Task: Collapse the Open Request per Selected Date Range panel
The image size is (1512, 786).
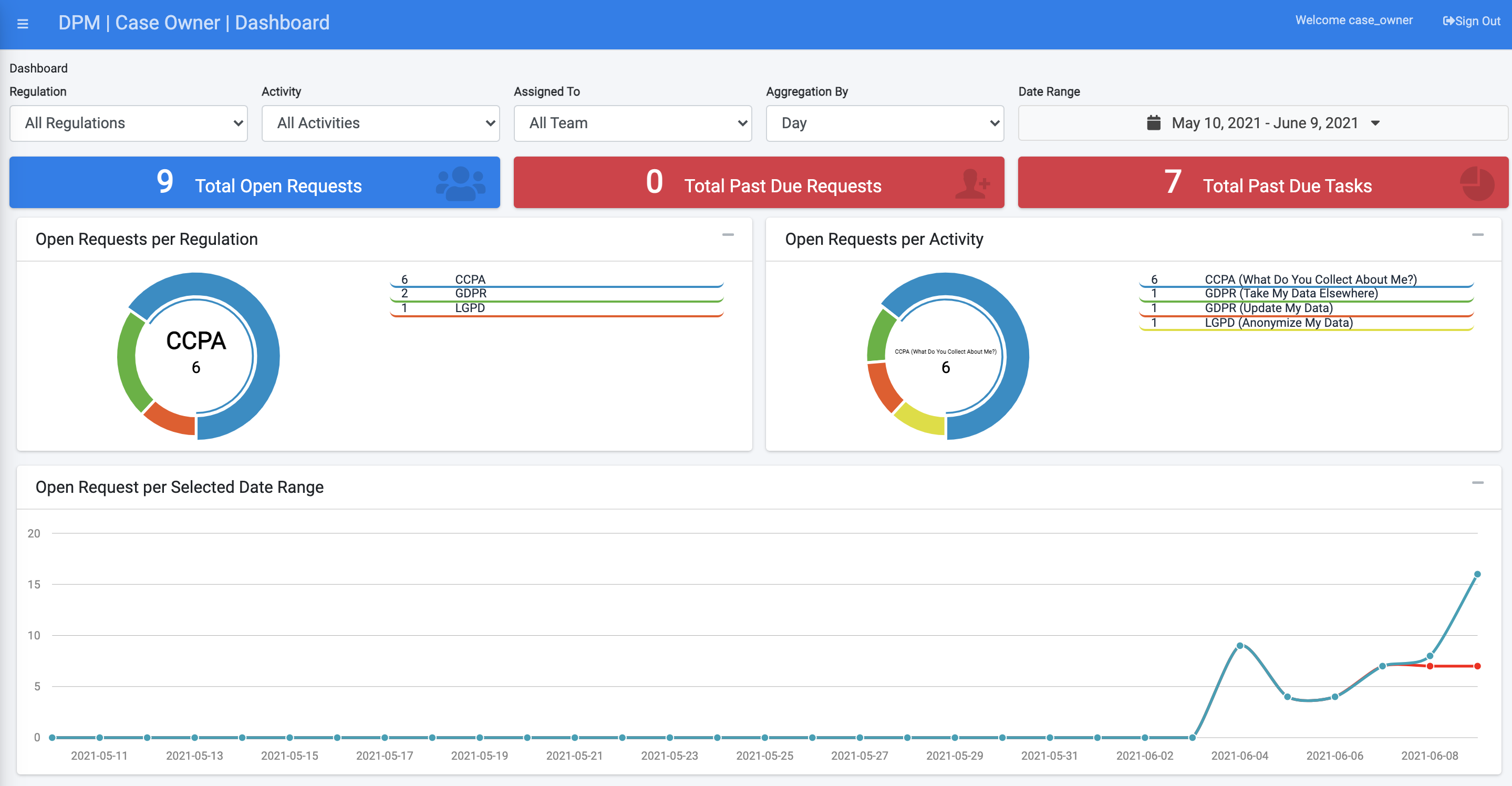Action: (x=1477, y=482)
